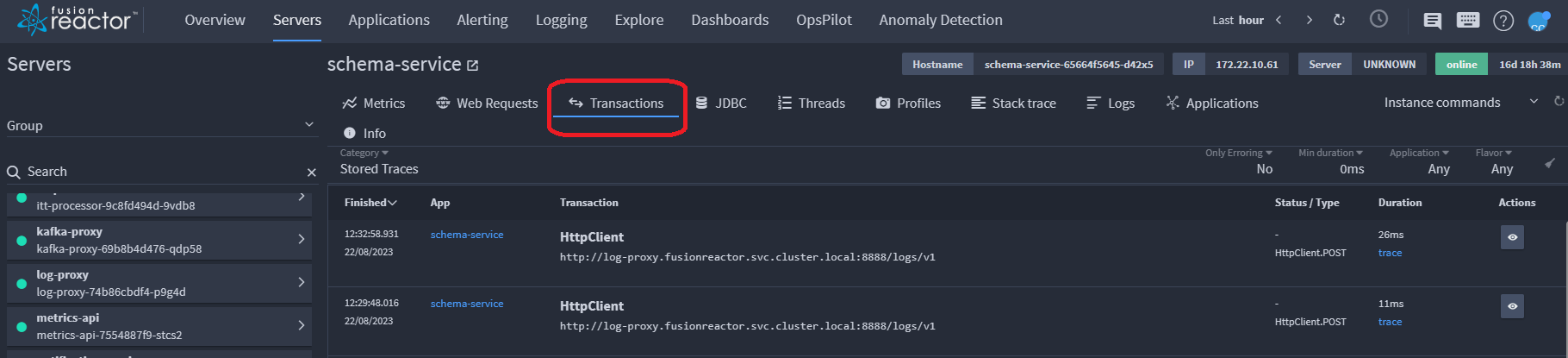Open trace link for 26ms transaction
Viewport: 1568px width, 358px height.
point(1390,253)
